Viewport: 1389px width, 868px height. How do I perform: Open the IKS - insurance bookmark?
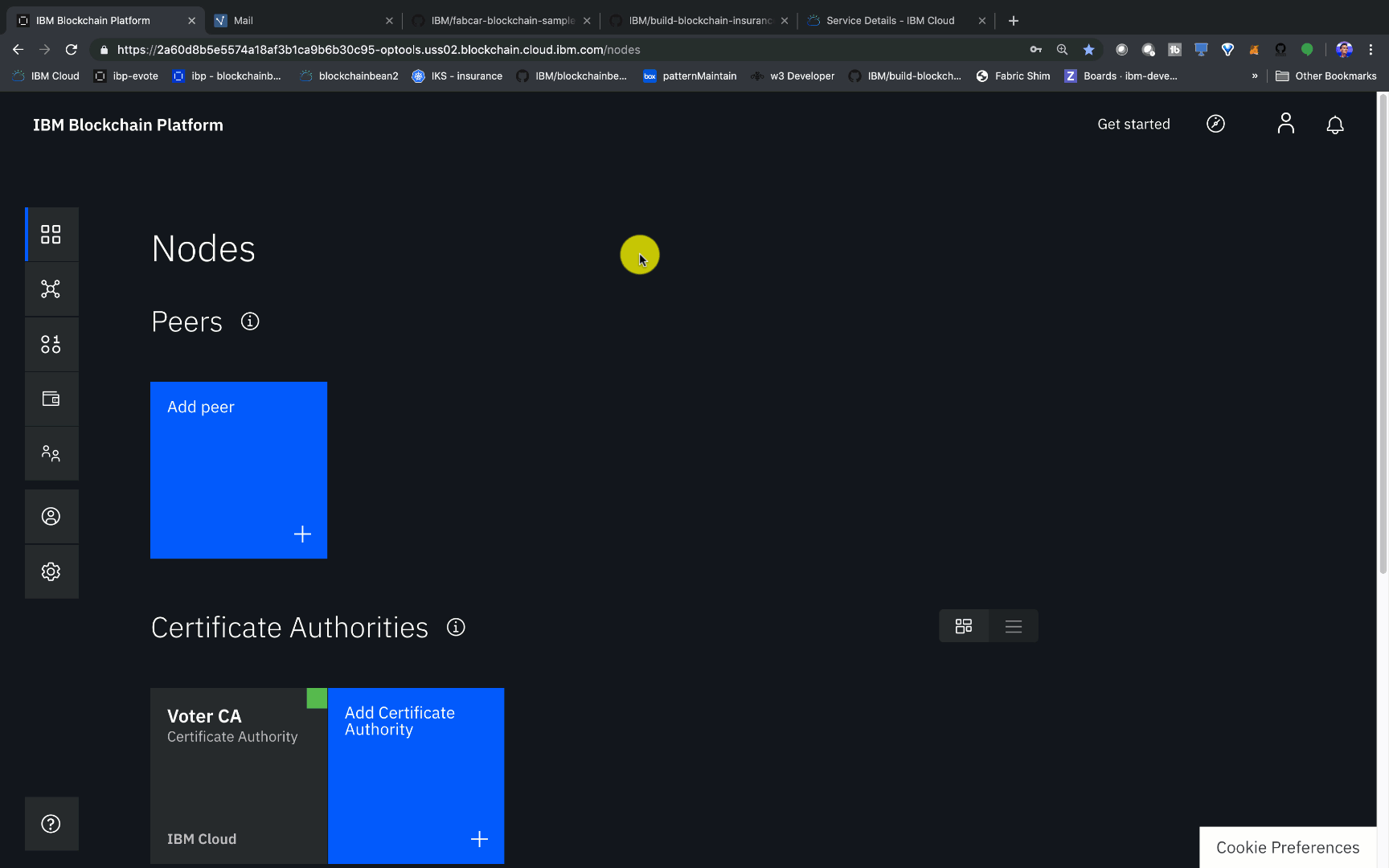[x=457, y=76]
